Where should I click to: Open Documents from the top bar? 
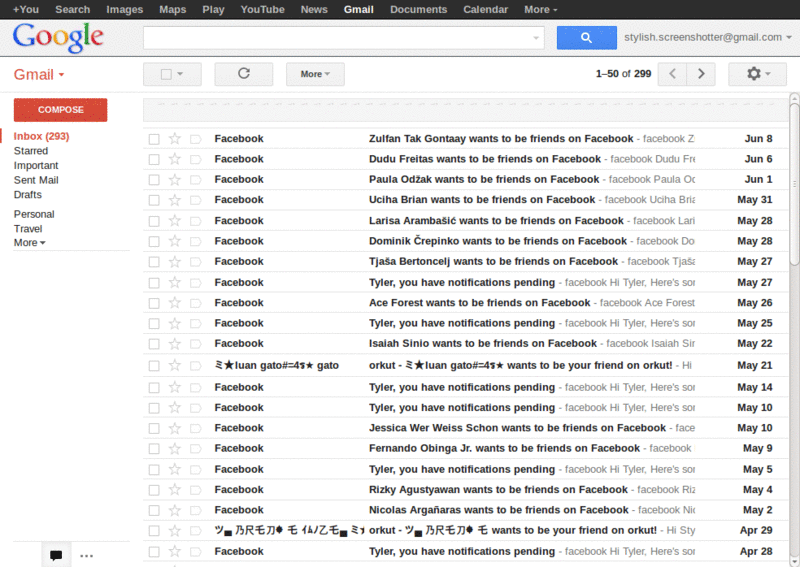click(418, 9)
